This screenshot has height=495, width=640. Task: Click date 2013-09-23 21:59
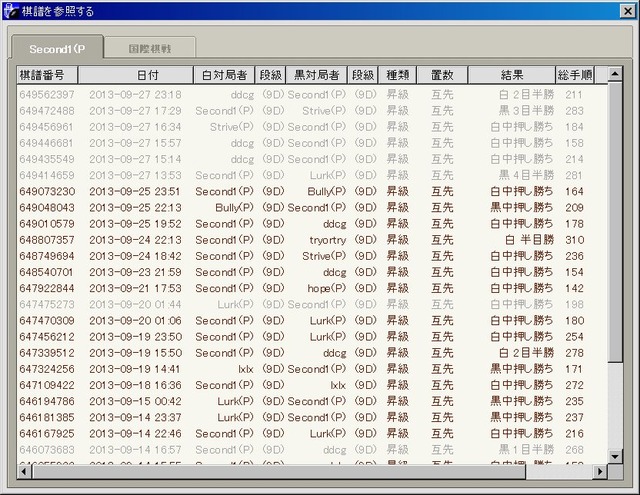[135, 272]
